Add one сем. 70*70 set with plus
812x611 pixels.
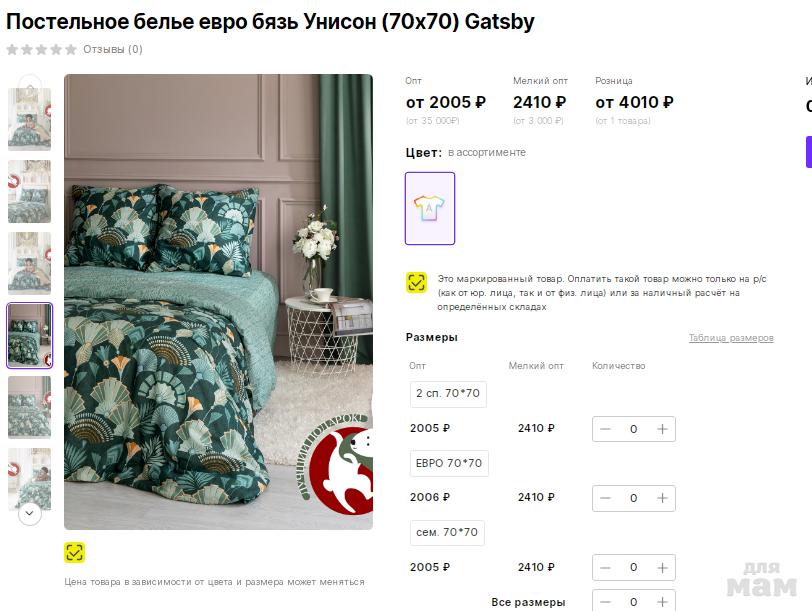pos(662,568)
